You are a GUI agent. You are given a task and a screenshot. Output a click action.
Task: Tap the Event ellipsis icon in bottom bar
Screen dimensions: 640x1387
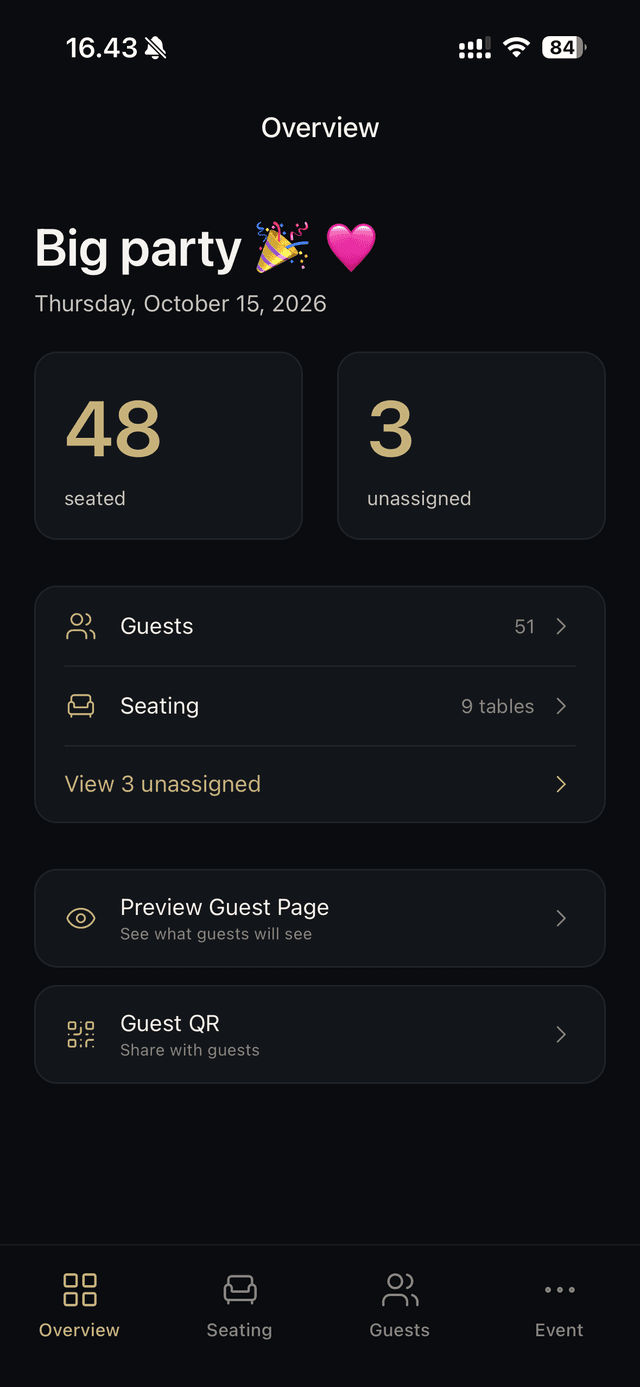point(558,1289)
